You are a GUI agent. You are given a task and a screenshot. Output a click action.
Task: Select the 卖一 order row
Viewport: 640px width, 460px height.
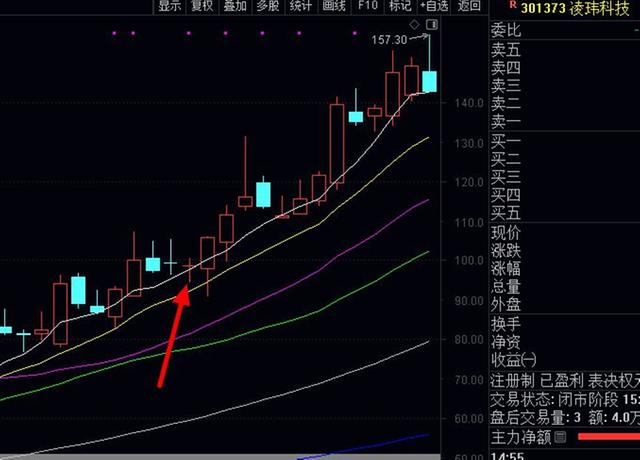point(565,121)
